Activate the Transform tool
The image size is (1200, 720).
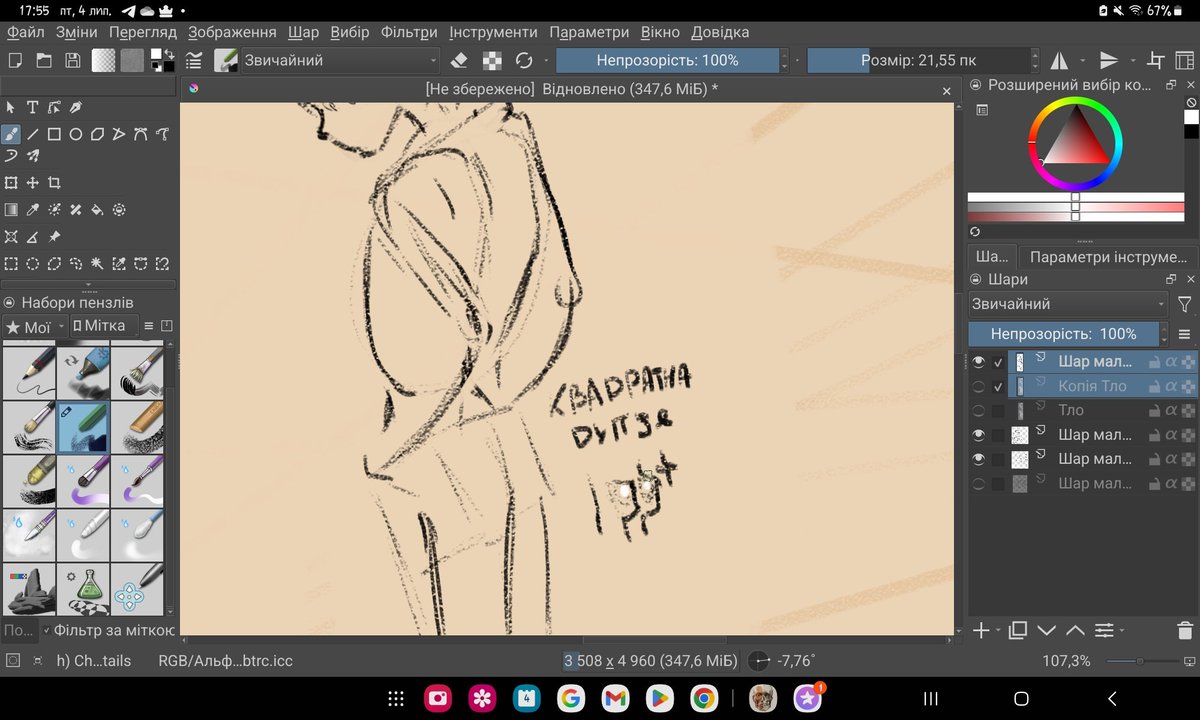(11, 183)
